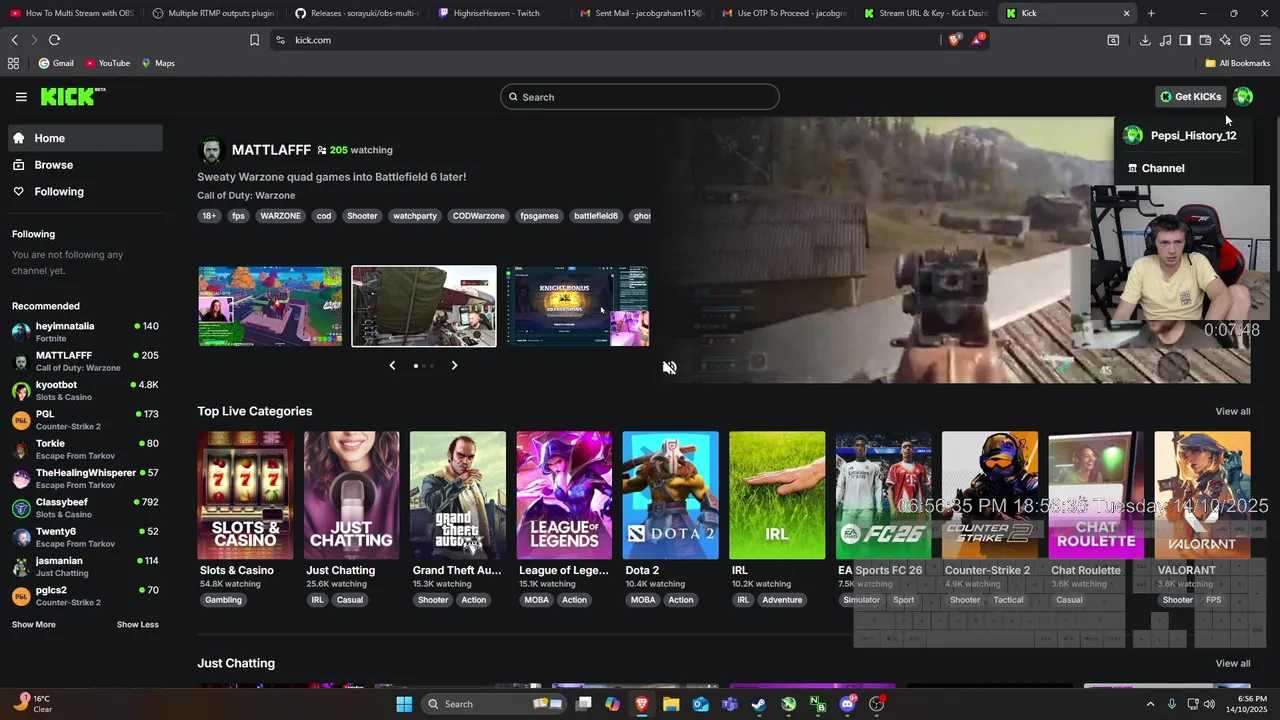The height and width of the screenshot is (720, 1280).
Task: Open Classybeef recommended channel
Action: click(x=85, y=508)
